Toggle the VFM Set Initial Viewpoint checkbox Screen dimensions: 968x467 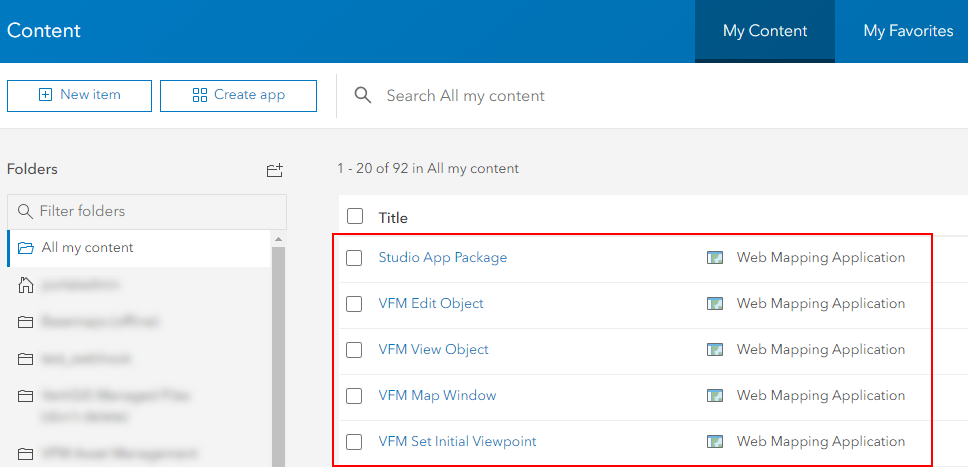(x=354, y=442)
